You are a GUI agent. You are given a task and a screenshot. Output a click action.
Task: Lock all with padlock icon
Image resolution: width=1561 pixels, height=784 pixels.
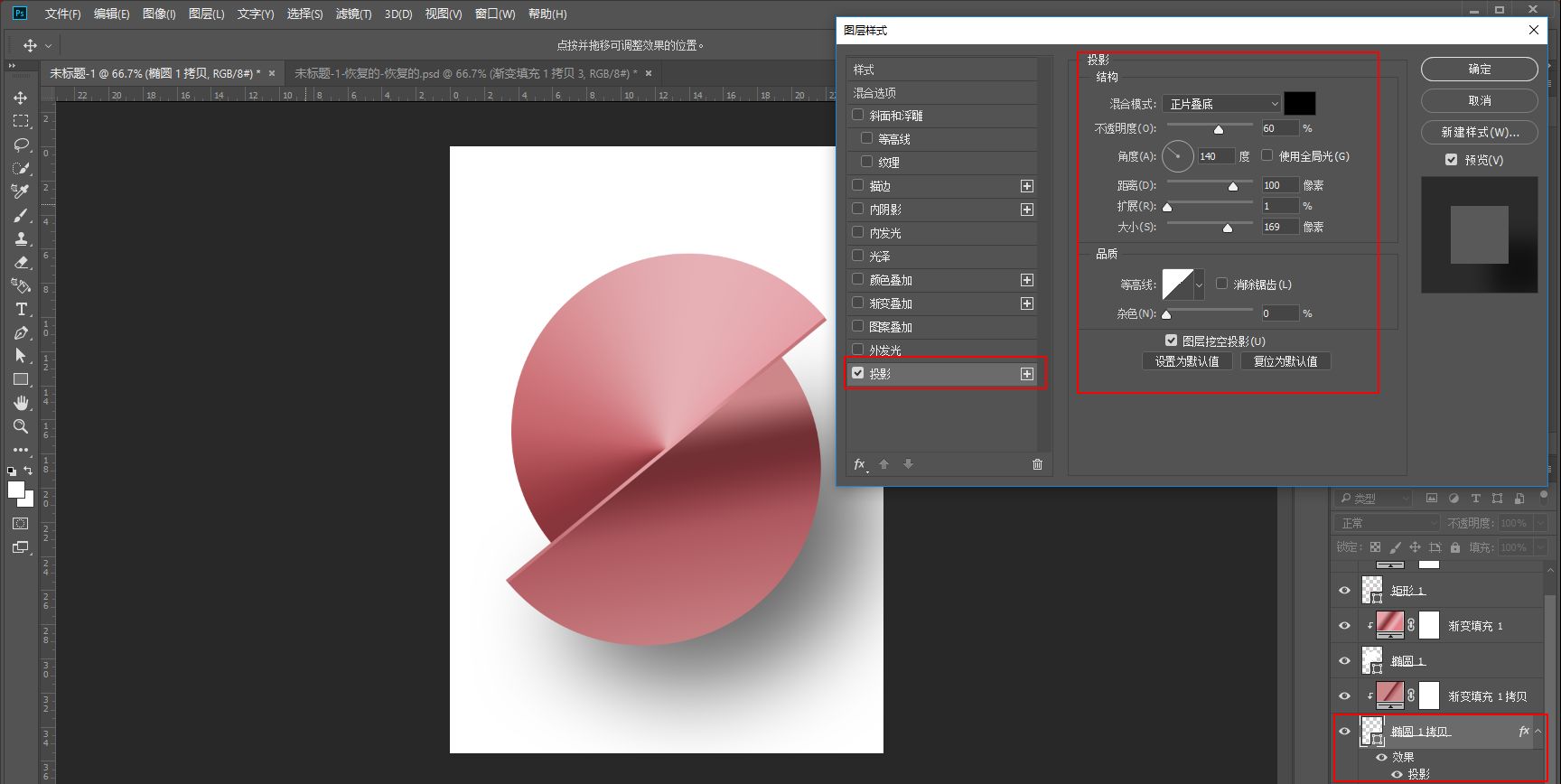[1455, 547]
